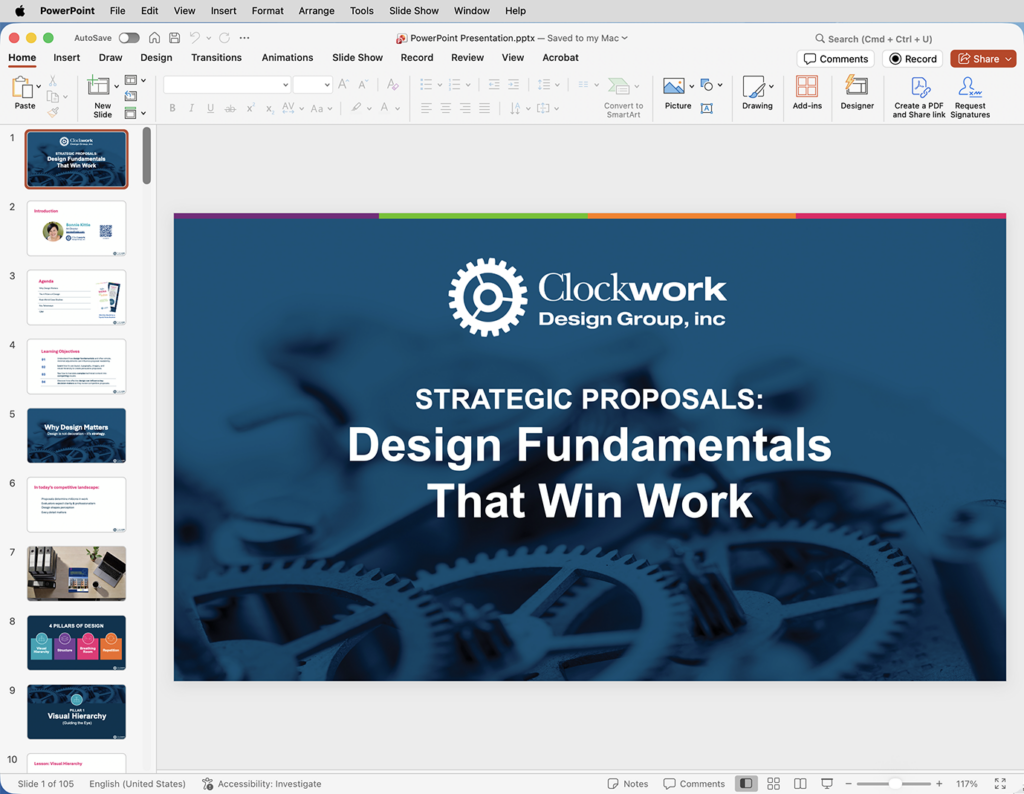Open the Share button dropdown arrow

pyautogui.click(x=1009, y=59)
